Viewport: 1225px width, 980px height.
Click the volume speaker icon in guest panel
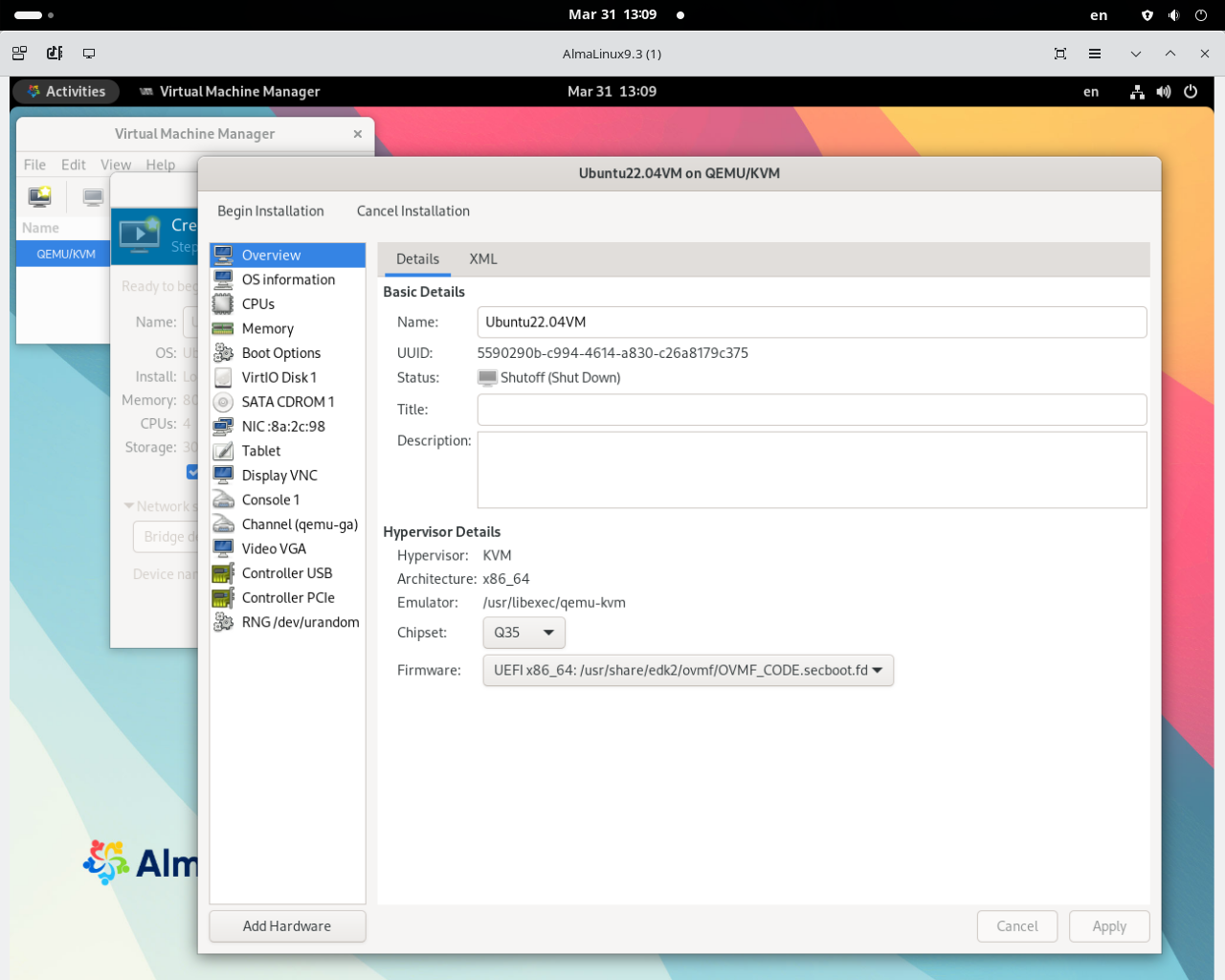tap(1164, 92)
